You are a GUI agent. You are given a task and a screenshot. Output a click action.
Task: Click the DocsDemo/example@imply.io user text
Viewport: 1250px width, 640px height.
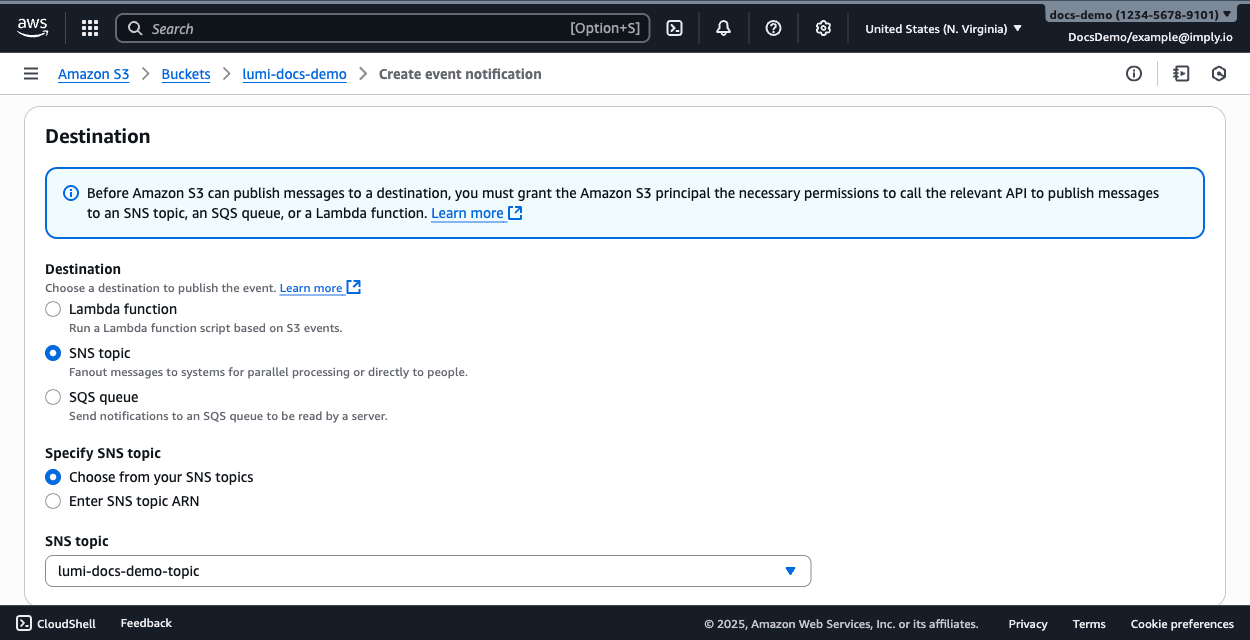1150,37
